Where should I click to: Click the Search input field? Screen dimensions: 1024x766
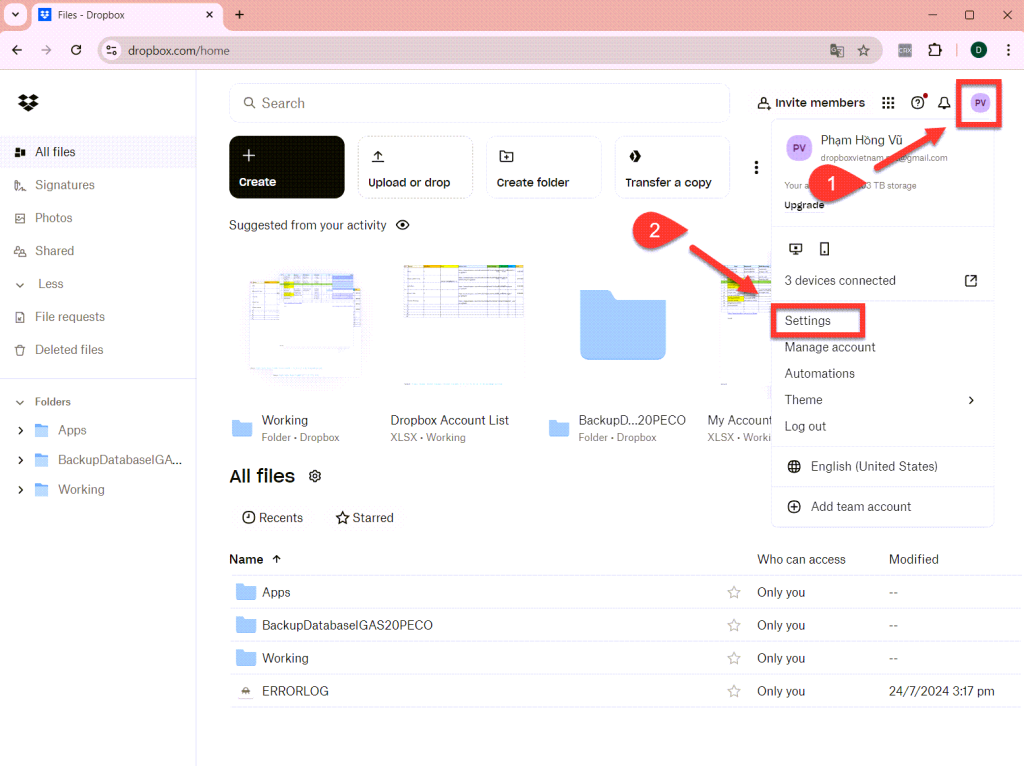coord(479,103)
